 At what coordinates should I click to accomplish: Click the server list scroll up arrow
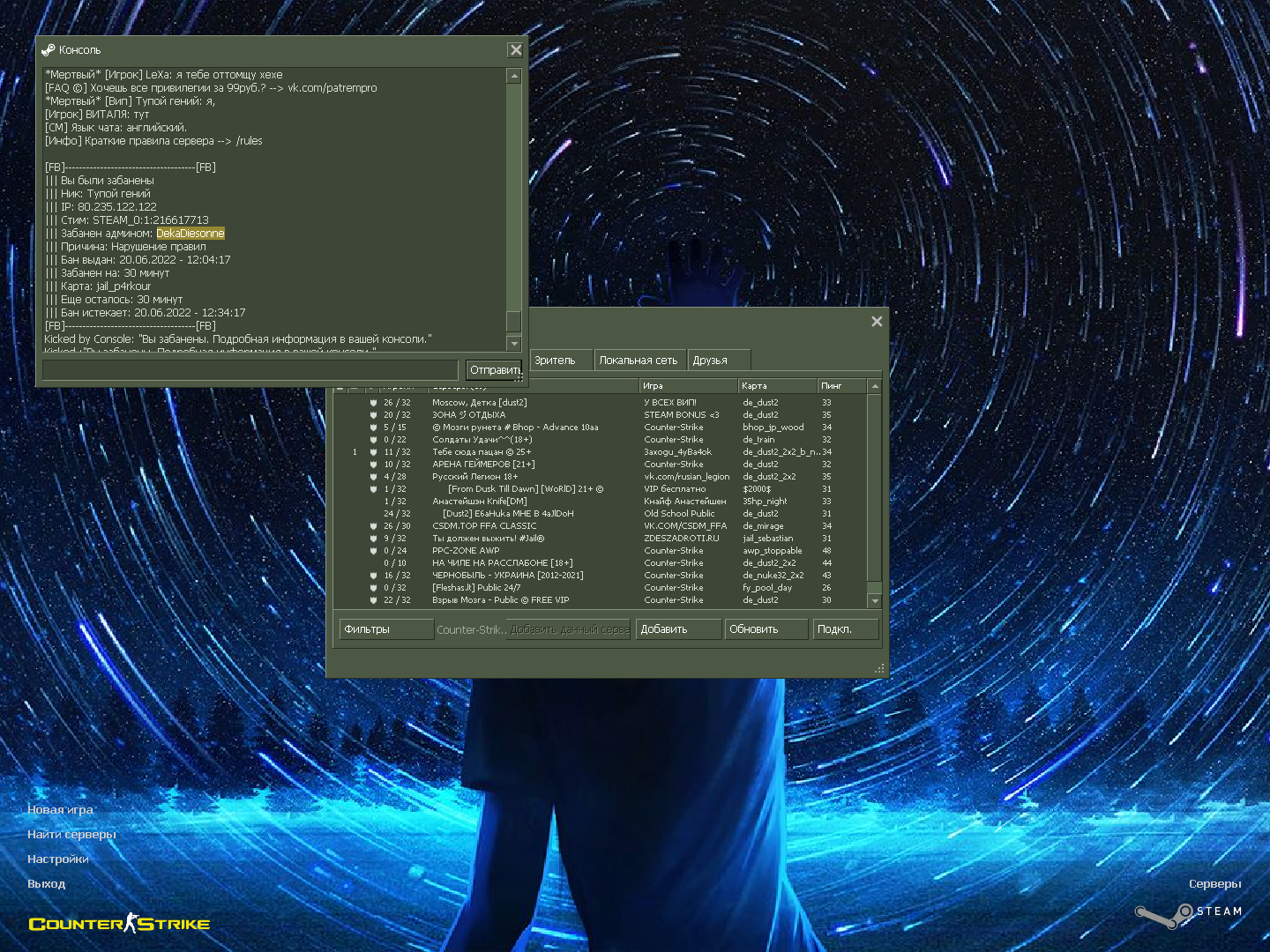pos(874,386)
